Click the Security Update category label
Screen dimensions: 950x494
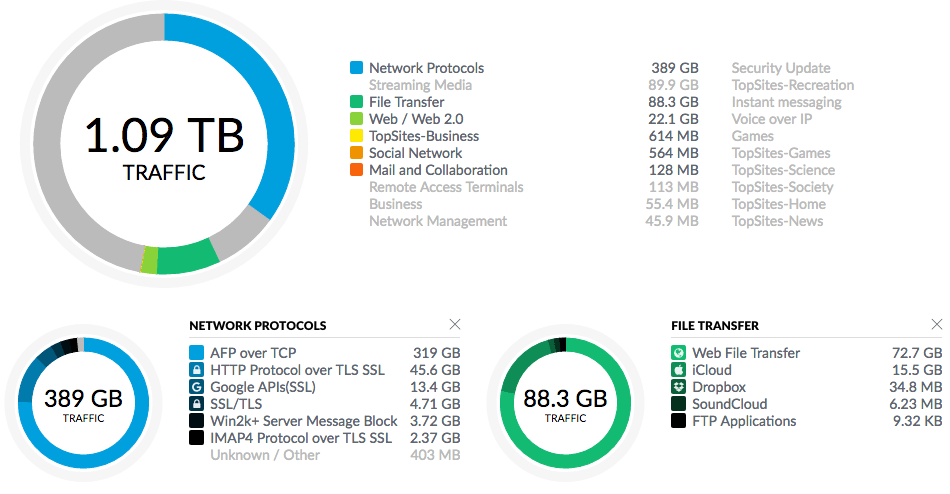tap(780, 68)
